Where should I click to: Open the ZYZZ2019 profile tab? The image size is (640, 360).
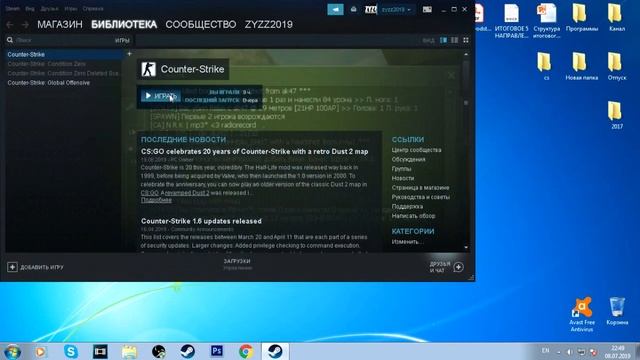tap(269, 24)
